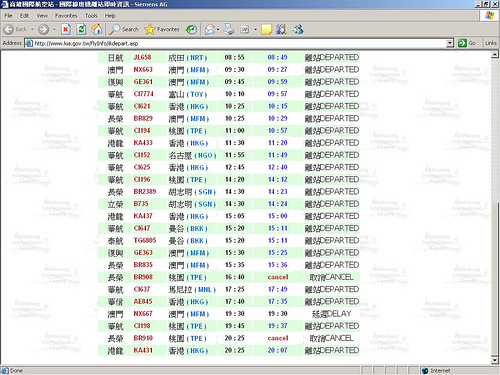Open the Mail dropdown arrow
500x375 pixels.
click(x=218, y=30)
